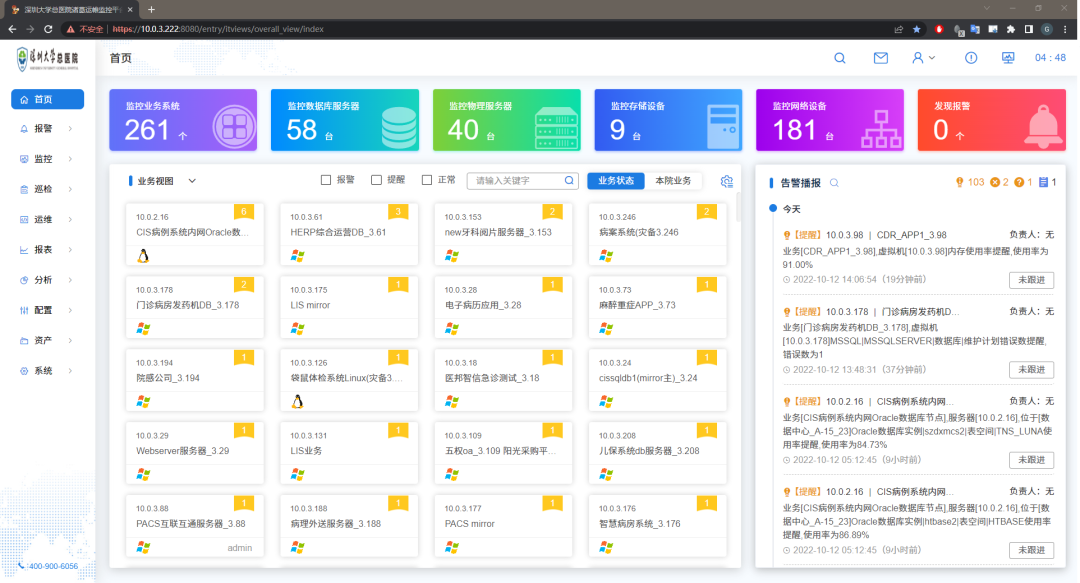Tick the 正常 filter checkbox

point(427,180)
